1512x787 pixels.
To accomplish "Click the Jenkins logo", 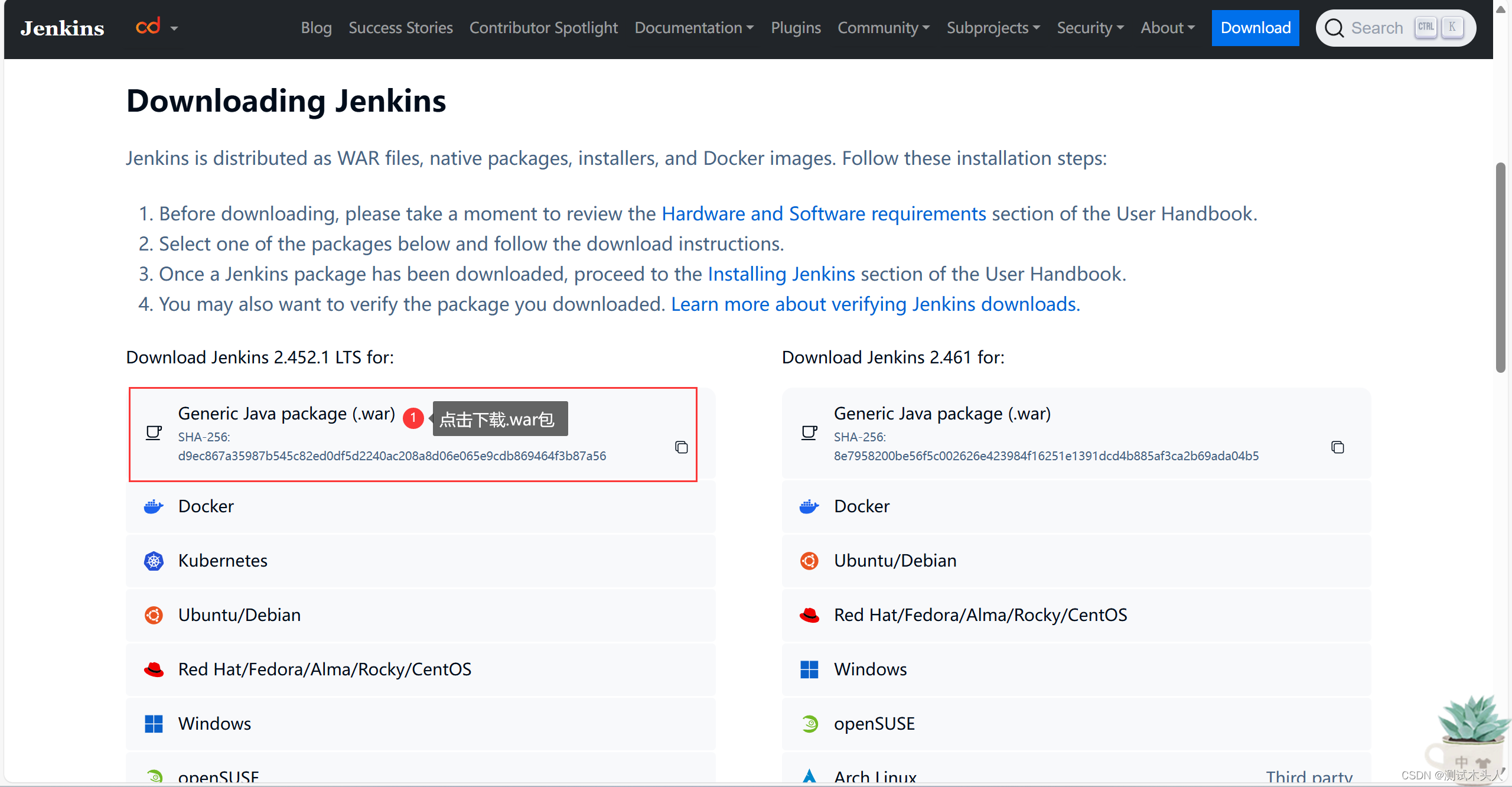I will [63, 28].
